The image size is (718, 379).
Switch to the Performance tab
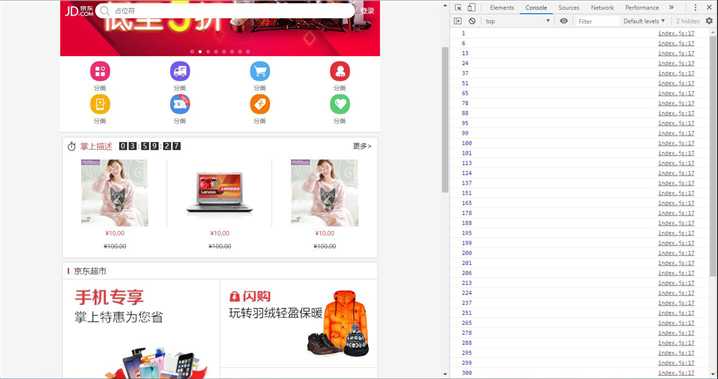tap(642, 8)
